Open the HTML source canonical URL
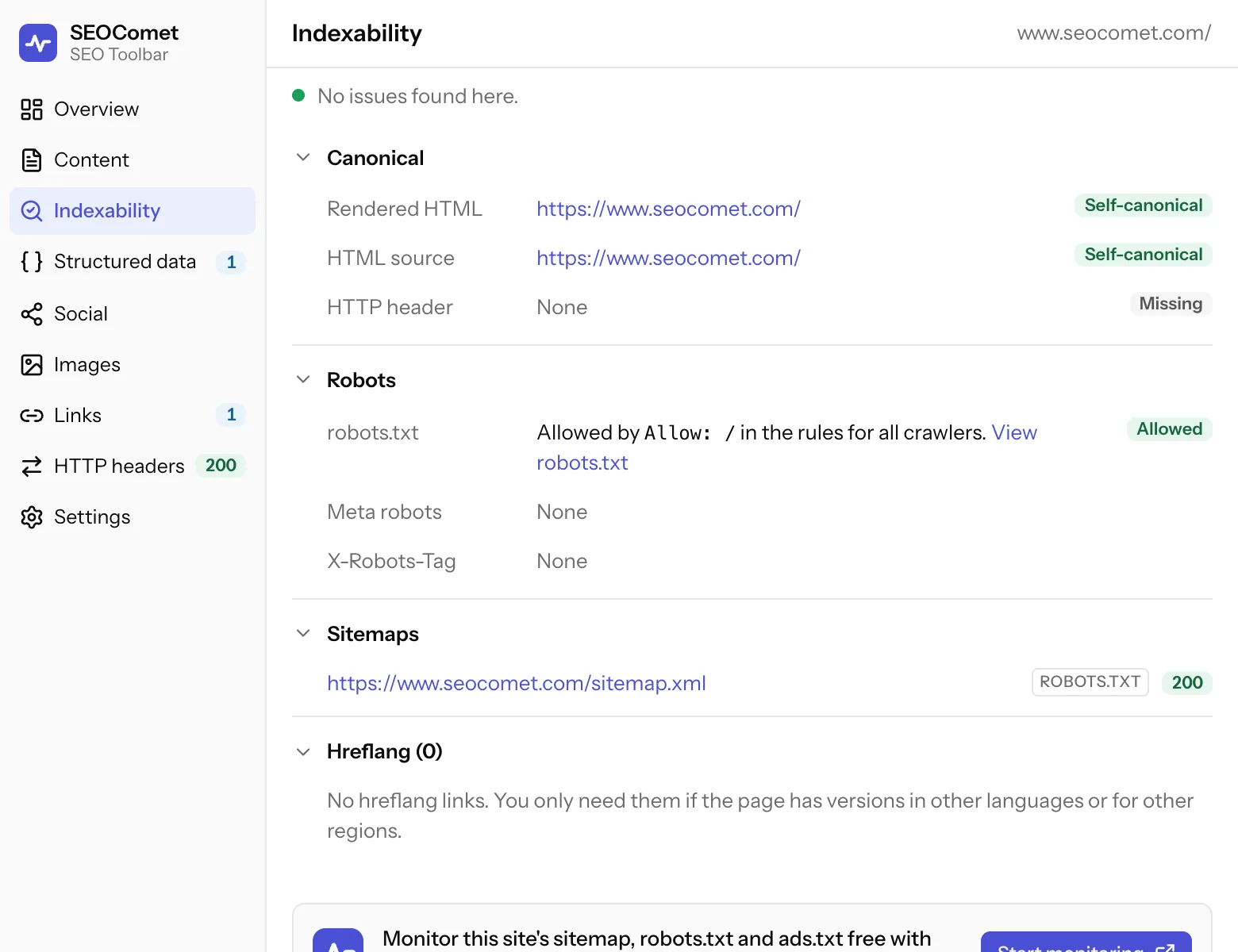Image resolution: width=1238 pixels, height=952 pixels. click(x=668, y=258)
